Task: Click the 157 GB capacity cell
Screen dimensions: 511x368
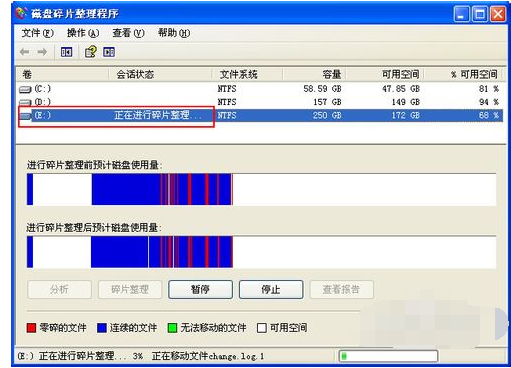Action: pos(327,102)
